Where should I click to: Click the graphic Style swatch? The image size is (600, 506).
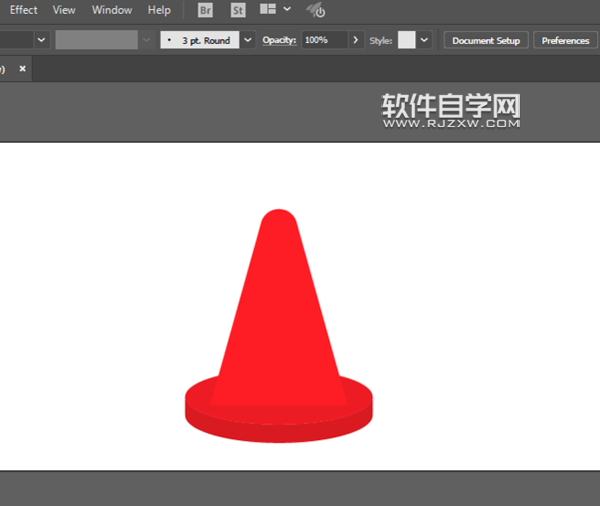point(406,40)
